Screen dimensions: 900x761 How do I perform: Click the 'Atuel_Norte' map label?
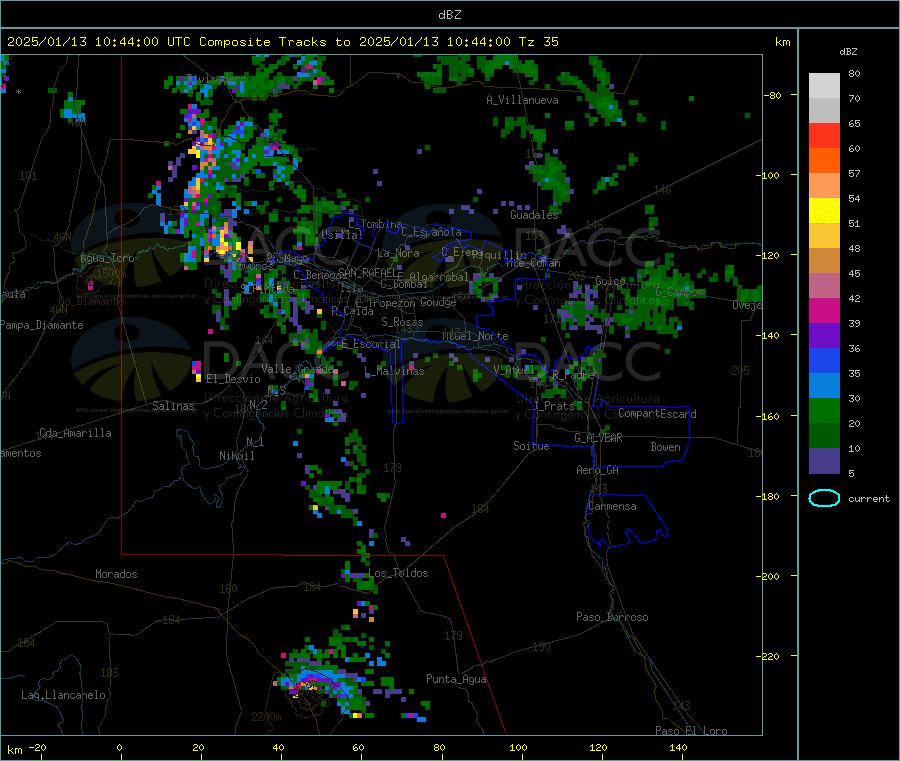point(475,336)
